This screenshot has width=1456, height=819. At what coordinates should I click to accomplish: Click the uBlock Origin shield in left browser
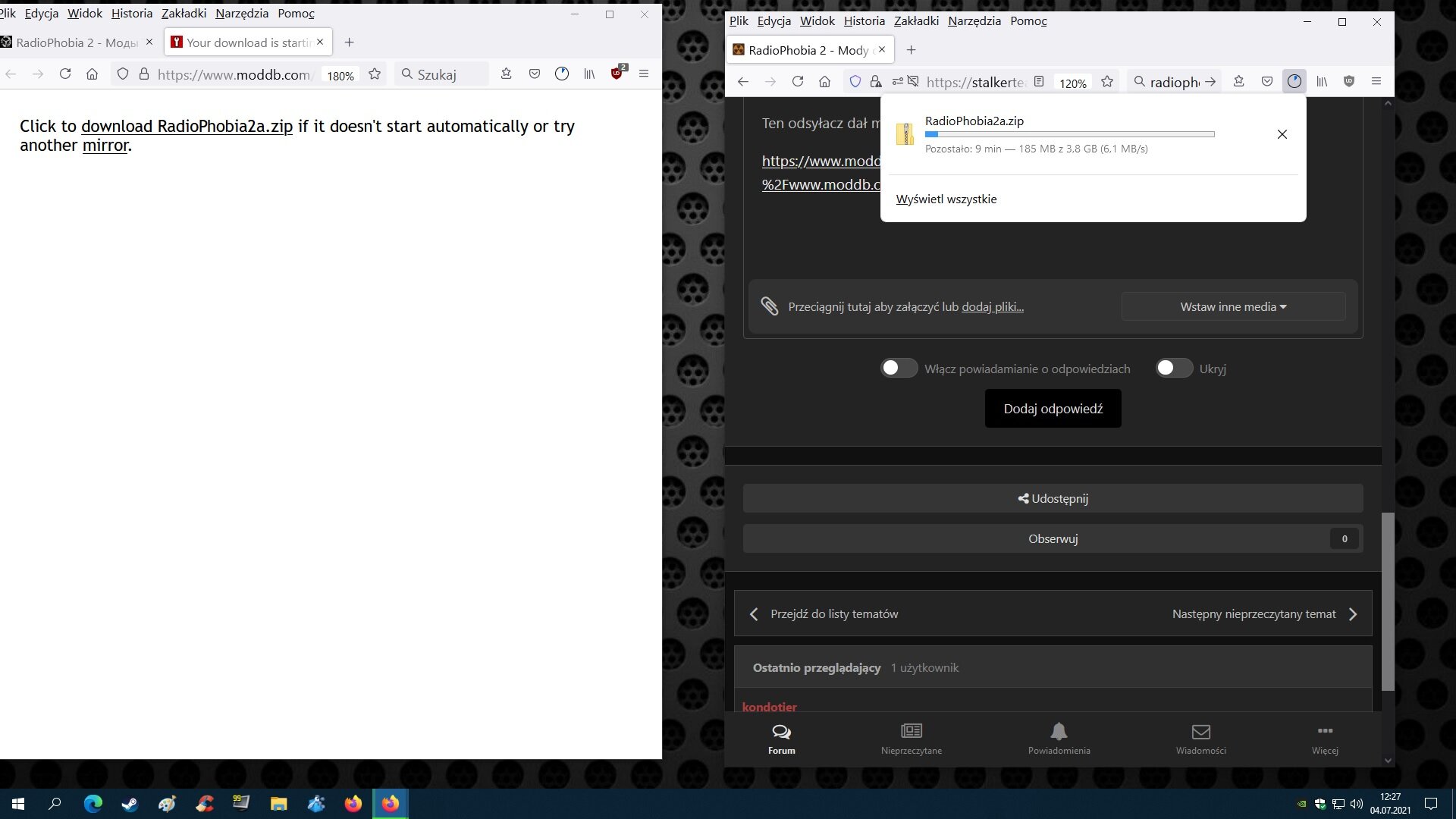pyautogui.click(x=617, y=74)
